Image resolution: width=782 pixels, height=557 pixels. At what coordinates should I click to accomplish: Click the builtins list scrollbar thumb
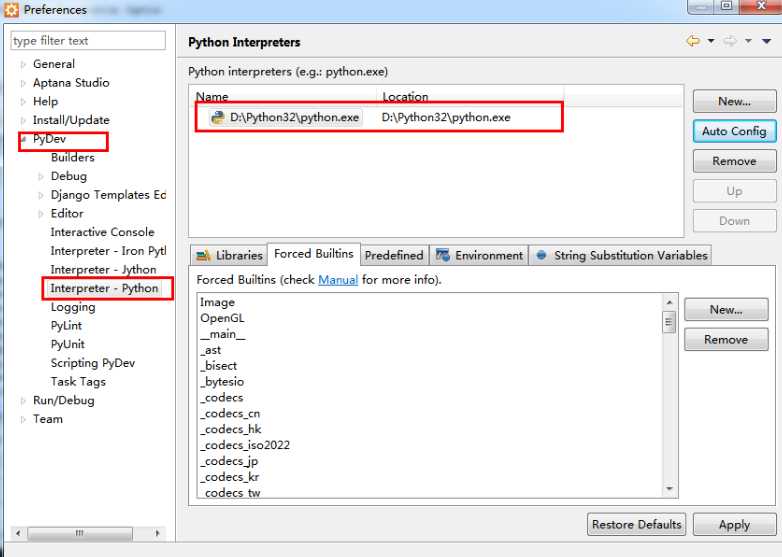[x=669, y=322]
